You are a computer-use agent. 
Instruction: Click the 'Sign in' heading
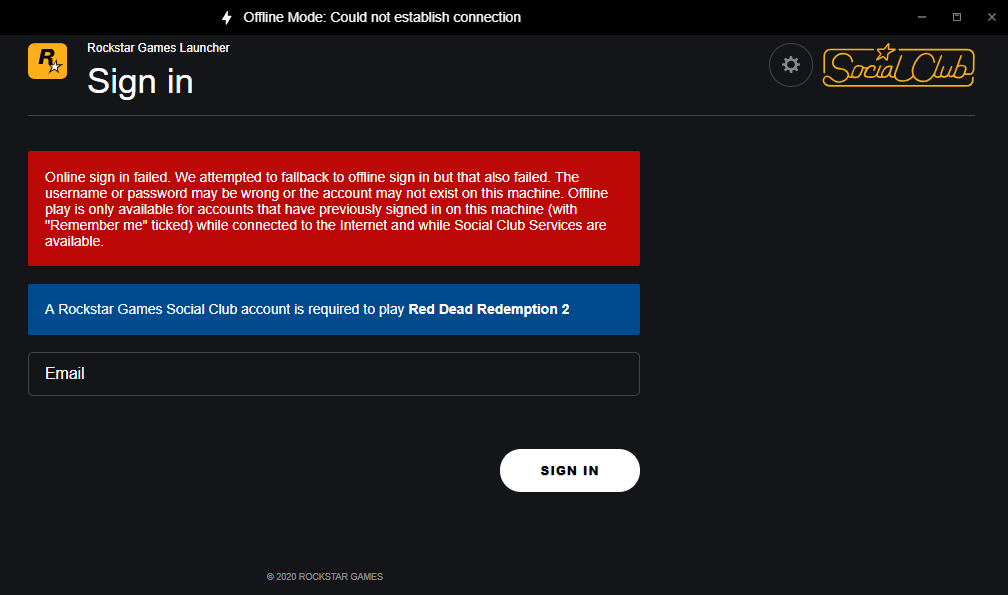coord(140,82)
